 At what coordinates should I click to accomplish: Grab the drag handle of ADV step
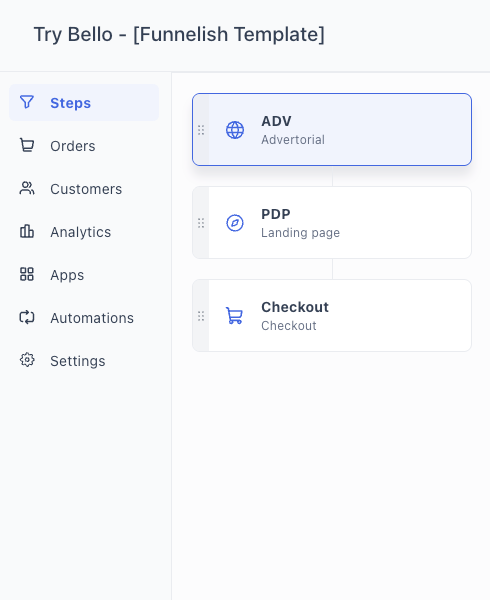201,130
